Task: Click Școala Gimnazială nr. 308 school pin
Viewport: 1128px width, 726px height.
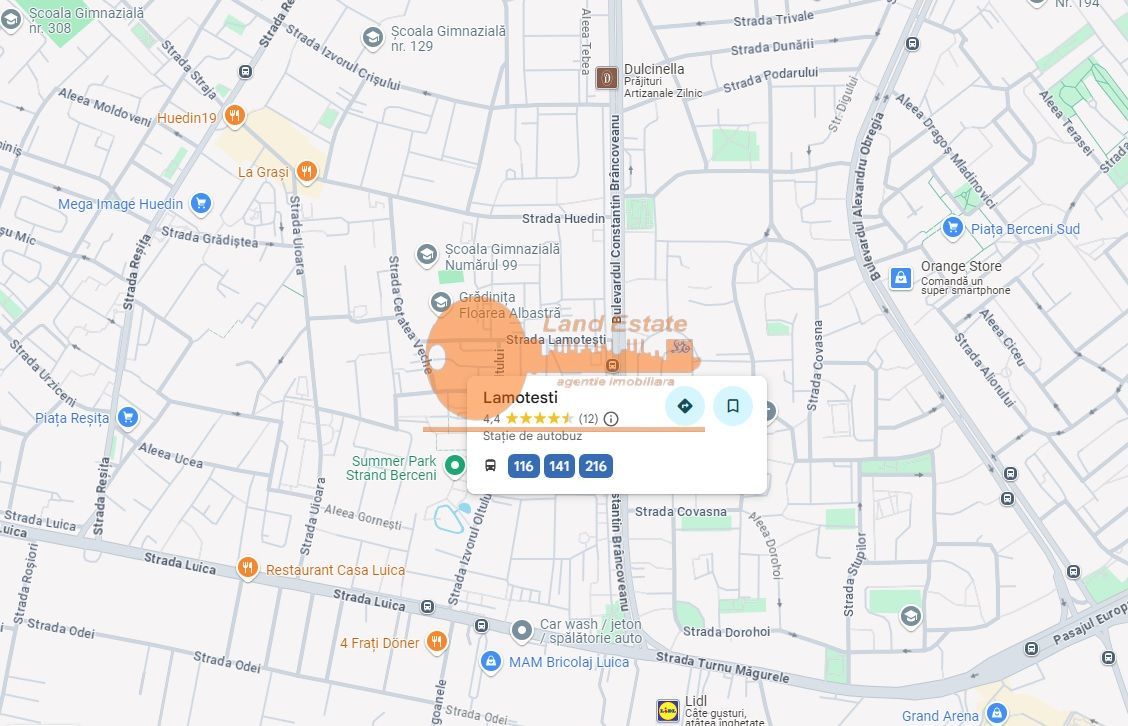Action: [x=10, y=19]
